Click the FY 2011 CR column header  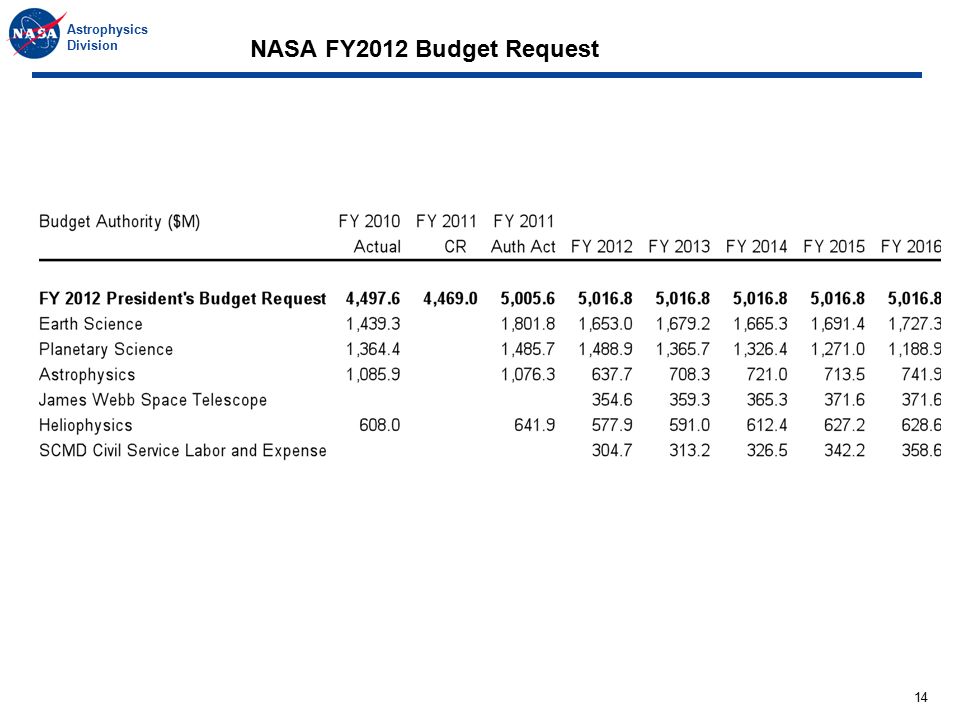click(446, 233)
